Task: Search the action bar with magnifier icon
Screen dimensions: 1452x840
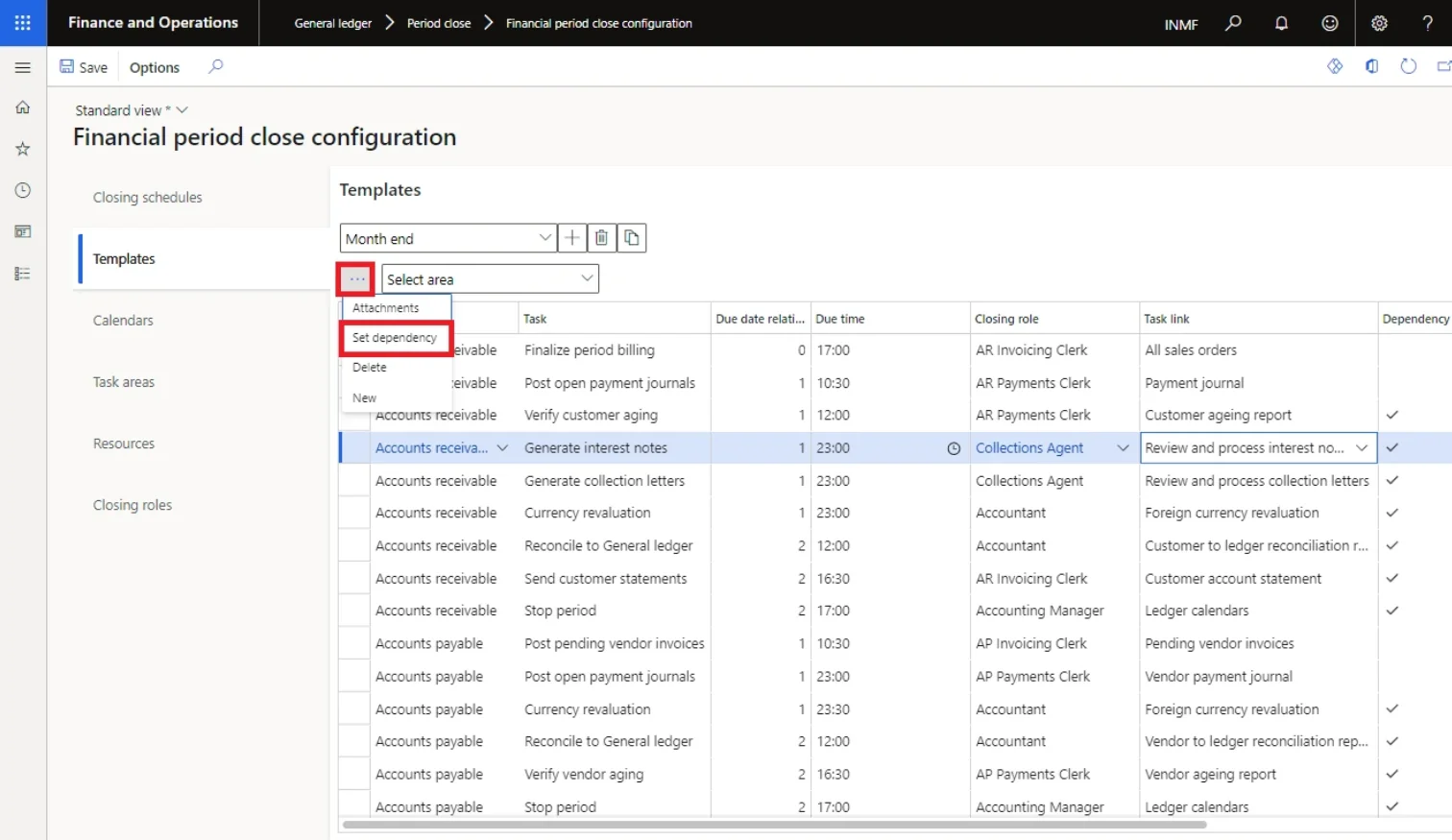Action: [216, 66]
